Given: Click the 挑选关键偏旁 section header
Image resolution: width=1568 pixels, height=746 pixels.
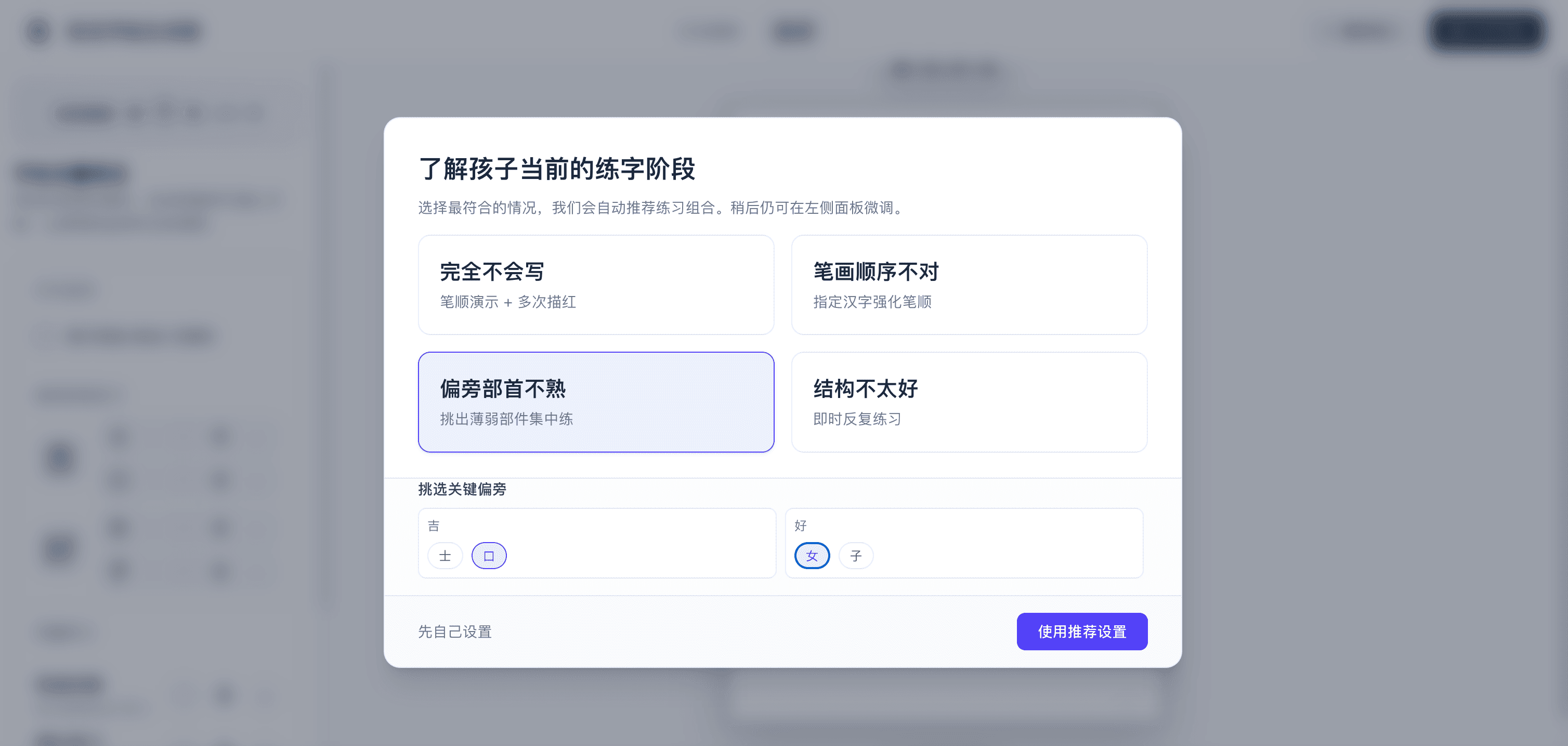Looking at the screenshot, I should point(463,490).
